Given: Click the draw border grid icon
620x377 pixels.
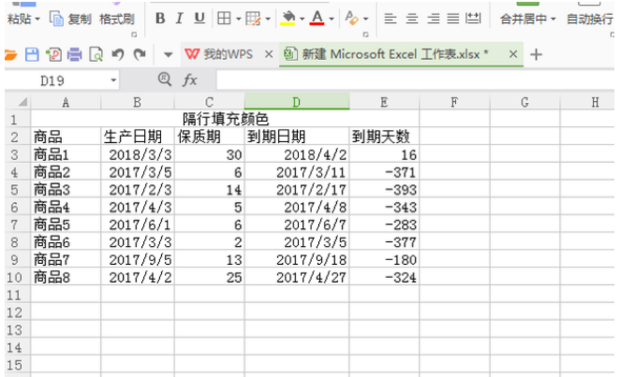Looking at the screenshot, I should pos(253,18).
